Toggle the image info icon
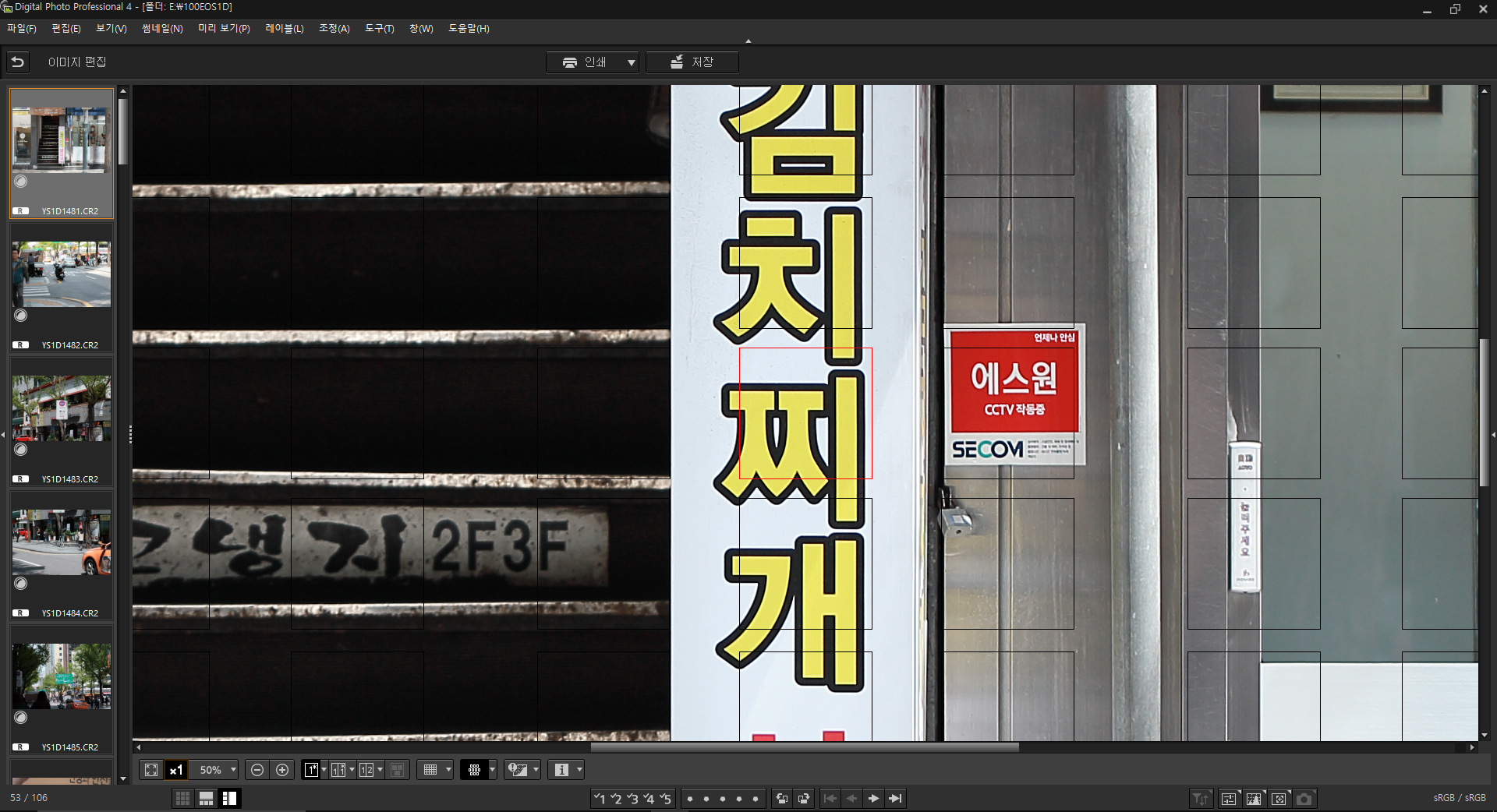The width and height of the screenshot is (1497, 812). coord(561,770)
